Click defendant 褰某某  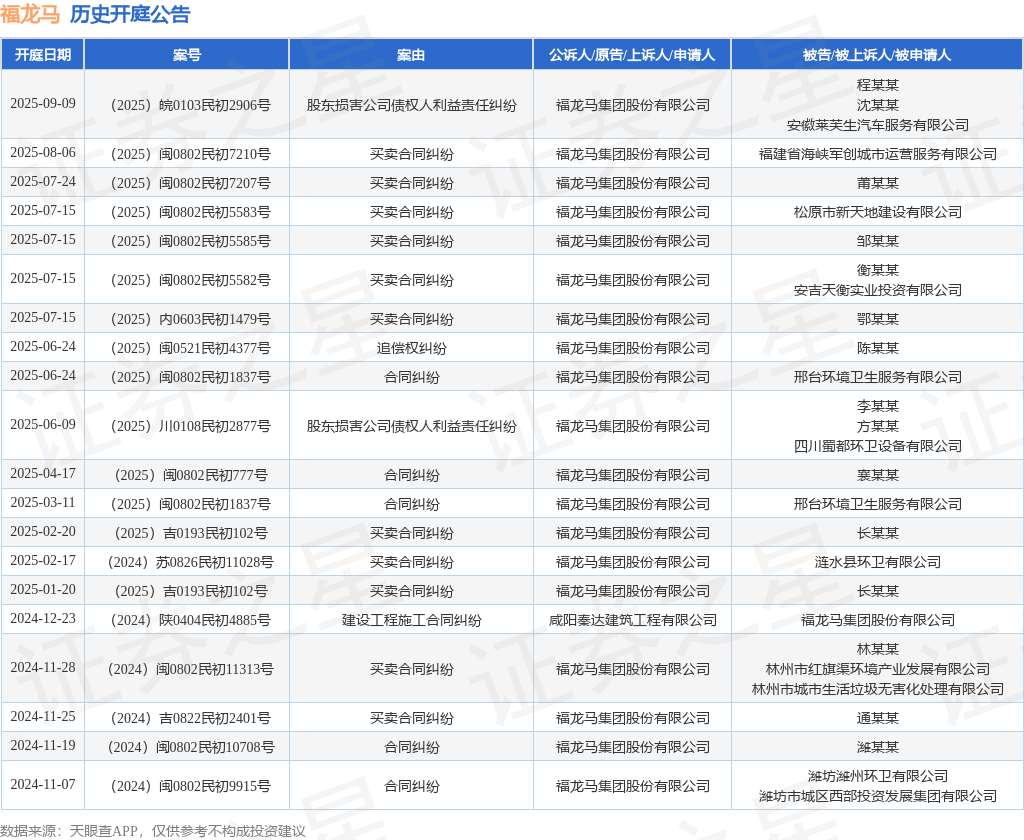(878, 475)
